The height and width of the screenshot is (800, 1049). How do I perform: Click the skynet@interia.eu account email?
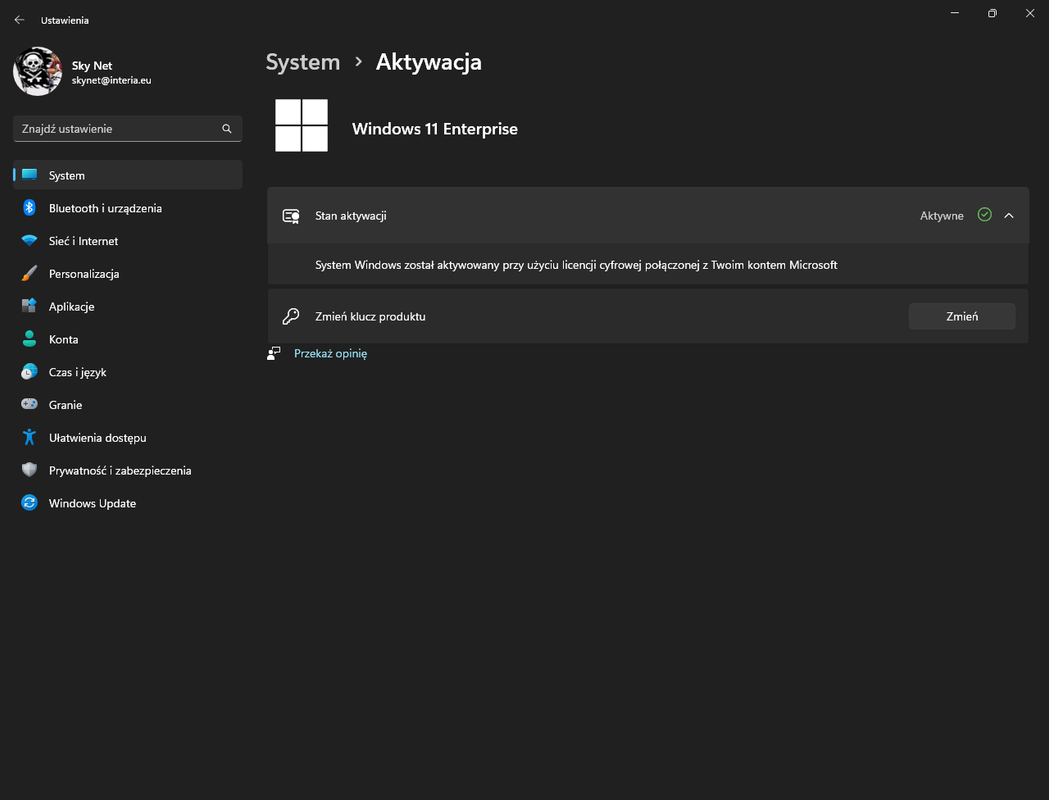[111, 80]
